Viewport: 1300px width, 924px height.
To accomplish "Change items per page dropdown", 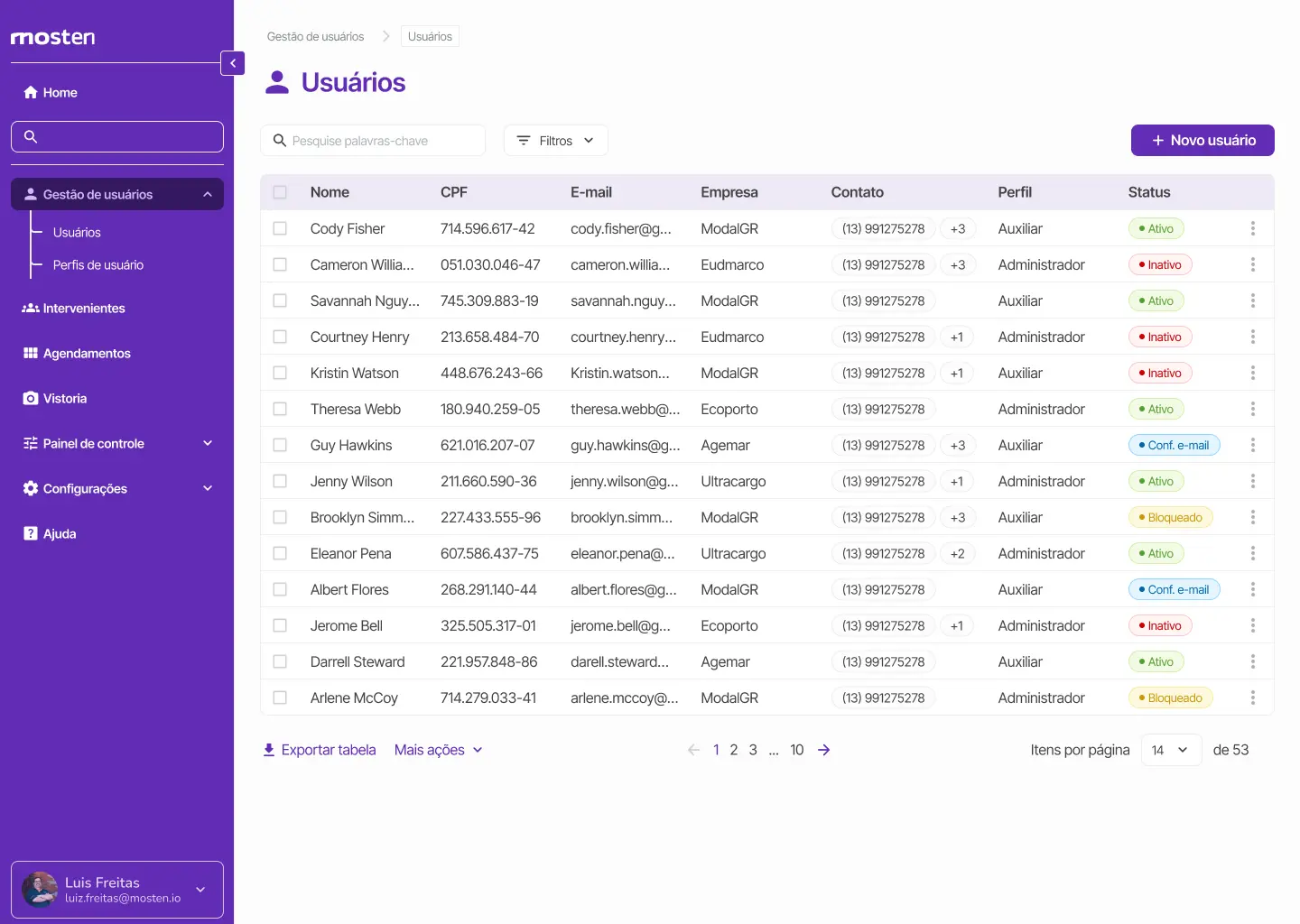I will point(1171,750).
